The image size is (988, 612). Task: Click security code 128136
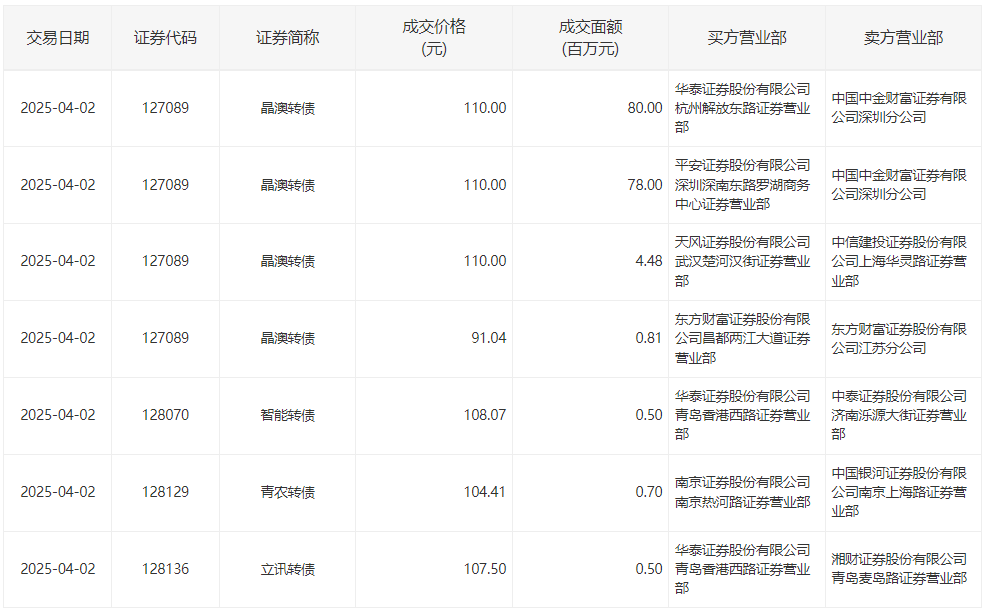165,569
